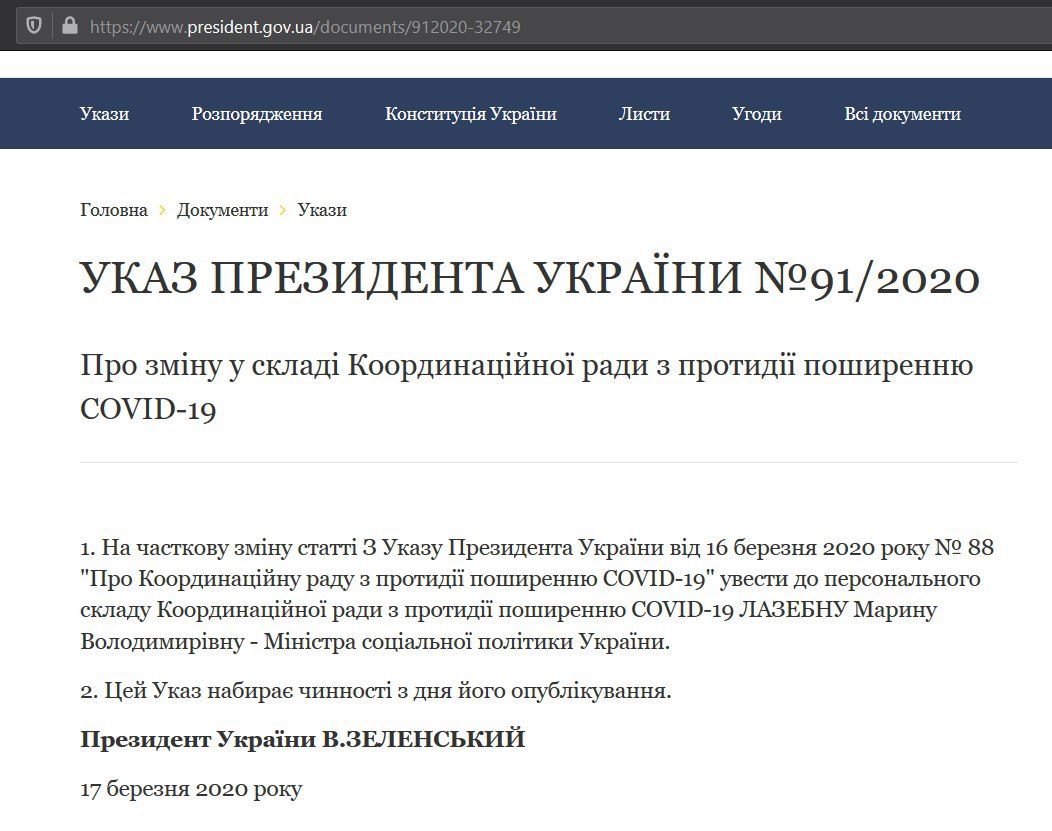
Task: Click the date 17 березня 2020 року
Action: click(x=191, y=789)
